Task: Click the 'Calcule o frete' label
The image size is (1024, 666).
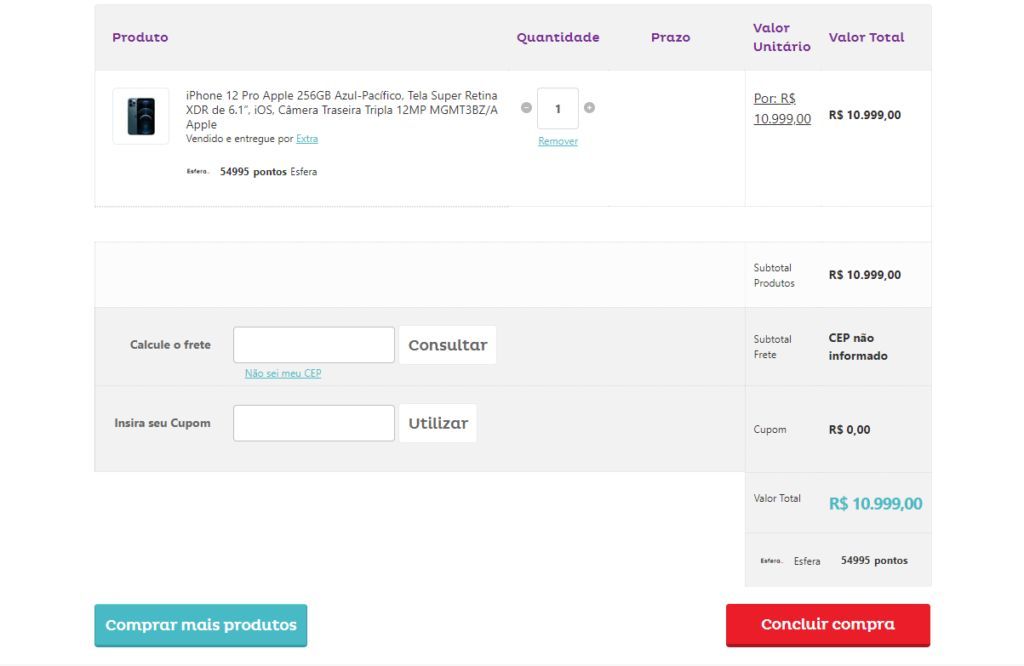Action: 170,345
